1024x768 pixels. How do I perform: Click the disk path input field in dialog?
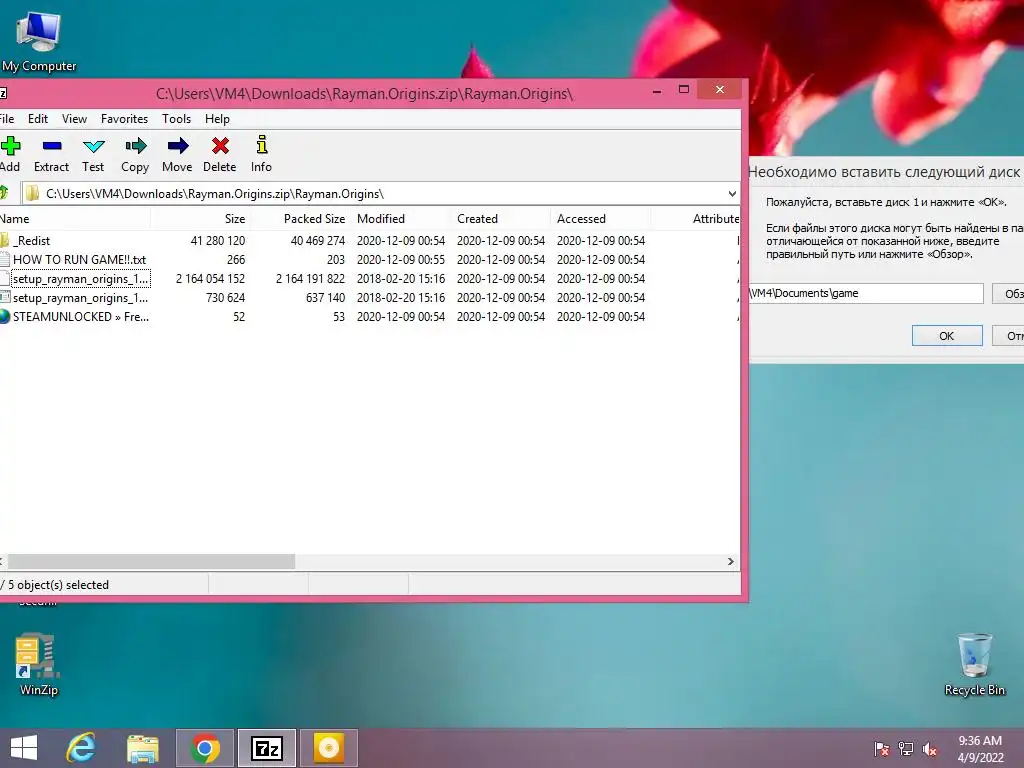pyautogui.click(x=866, y=293)
